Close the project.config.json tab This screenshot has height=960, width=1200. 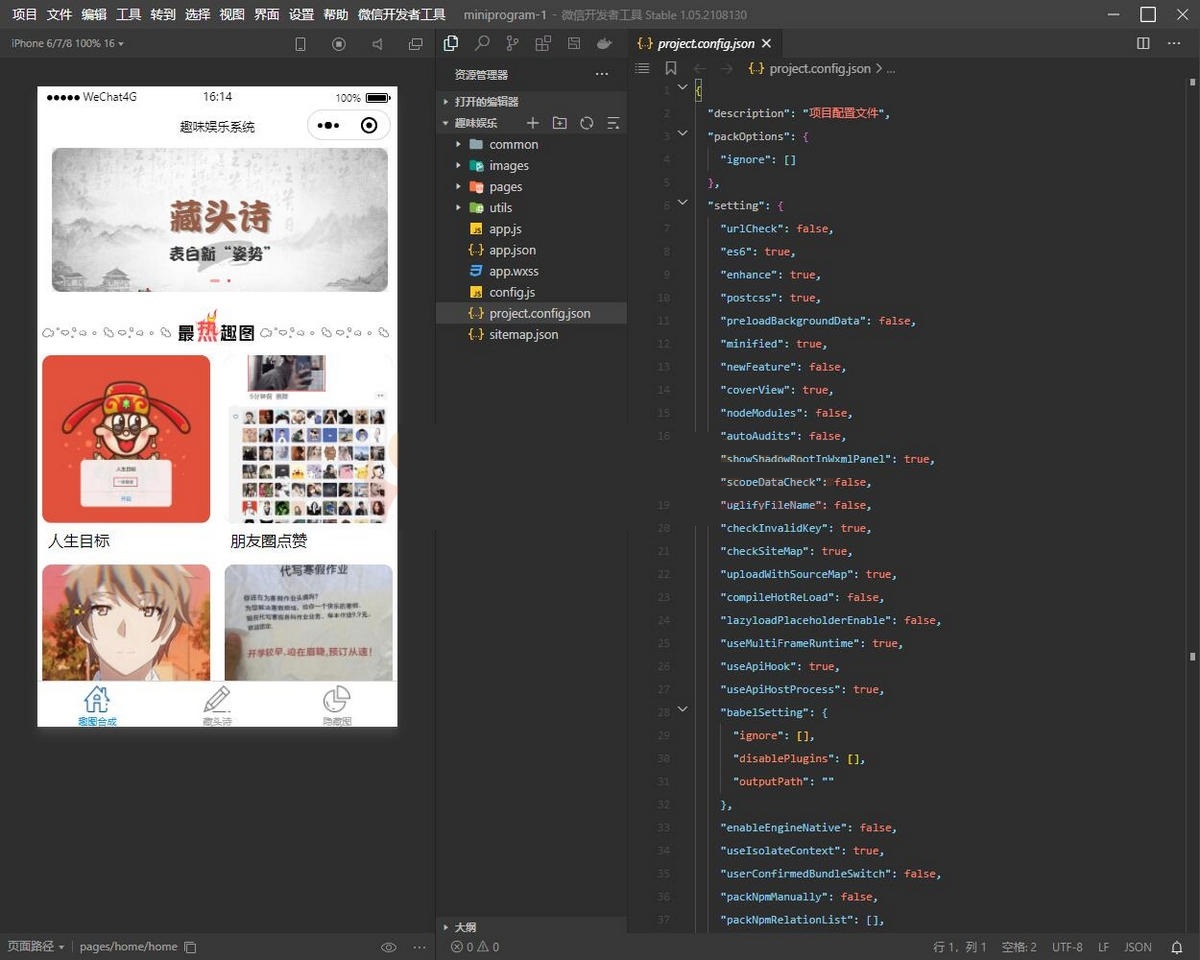(x=766, y=44)
